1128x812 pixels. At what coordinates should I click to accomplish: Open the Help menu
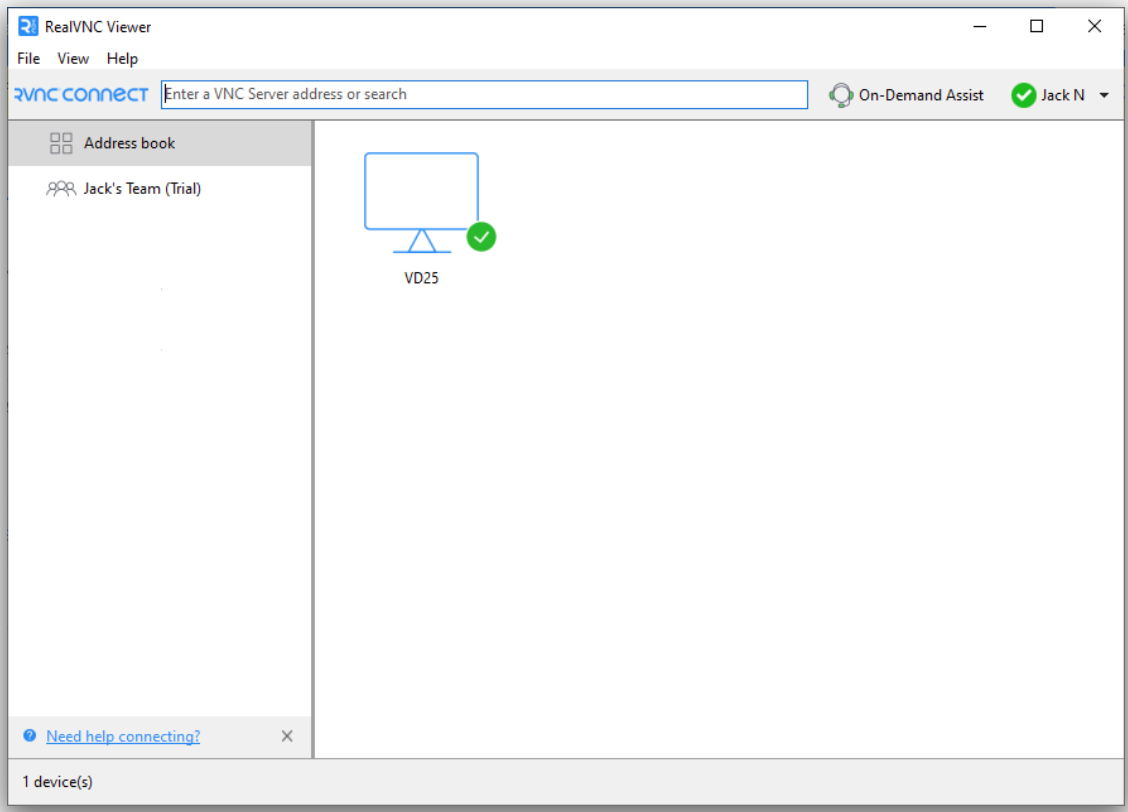pyautogui.click(x=122, y=58)
